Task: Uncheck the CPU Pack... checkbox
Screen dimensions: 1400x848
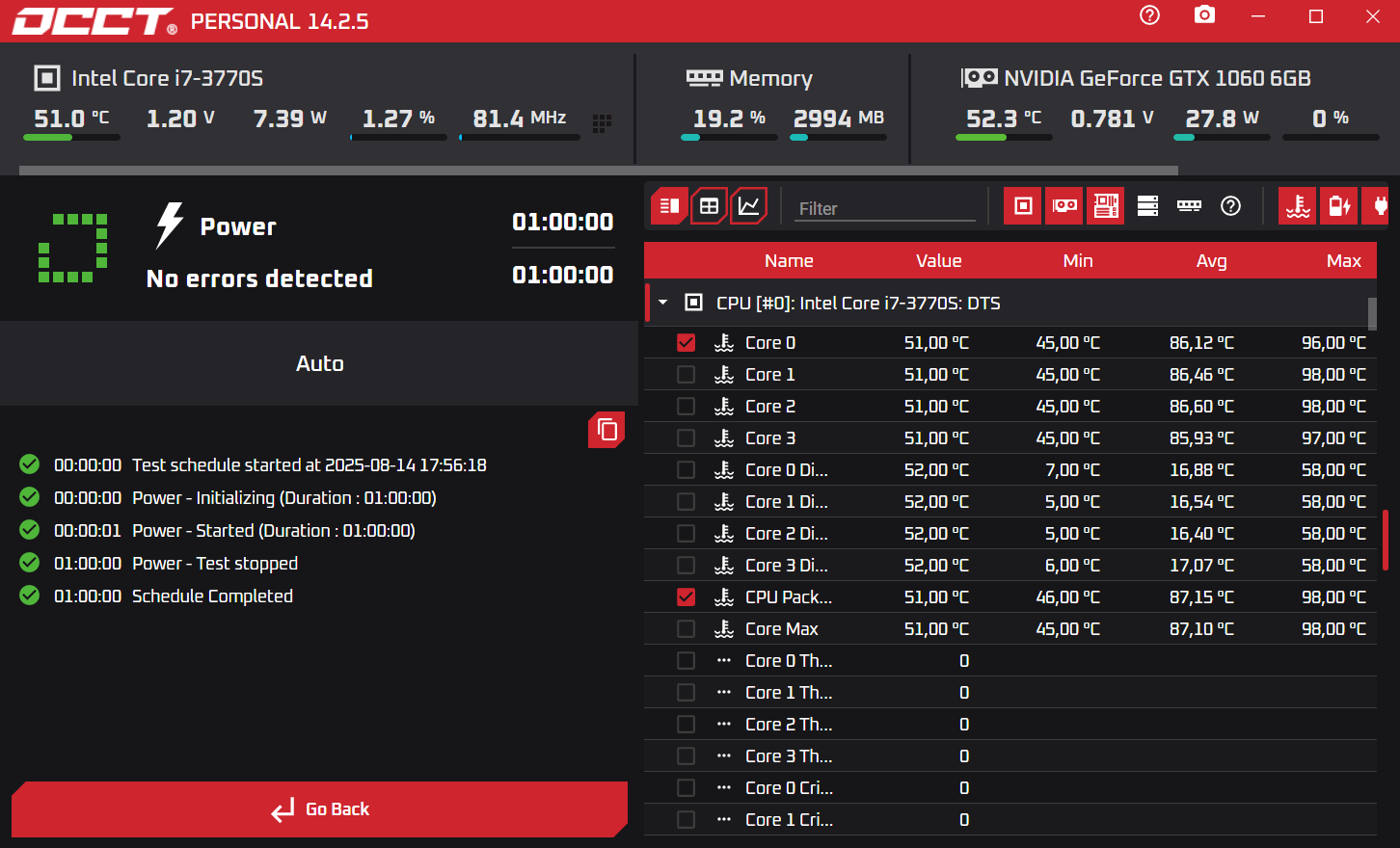Action: tap(686, 596)
